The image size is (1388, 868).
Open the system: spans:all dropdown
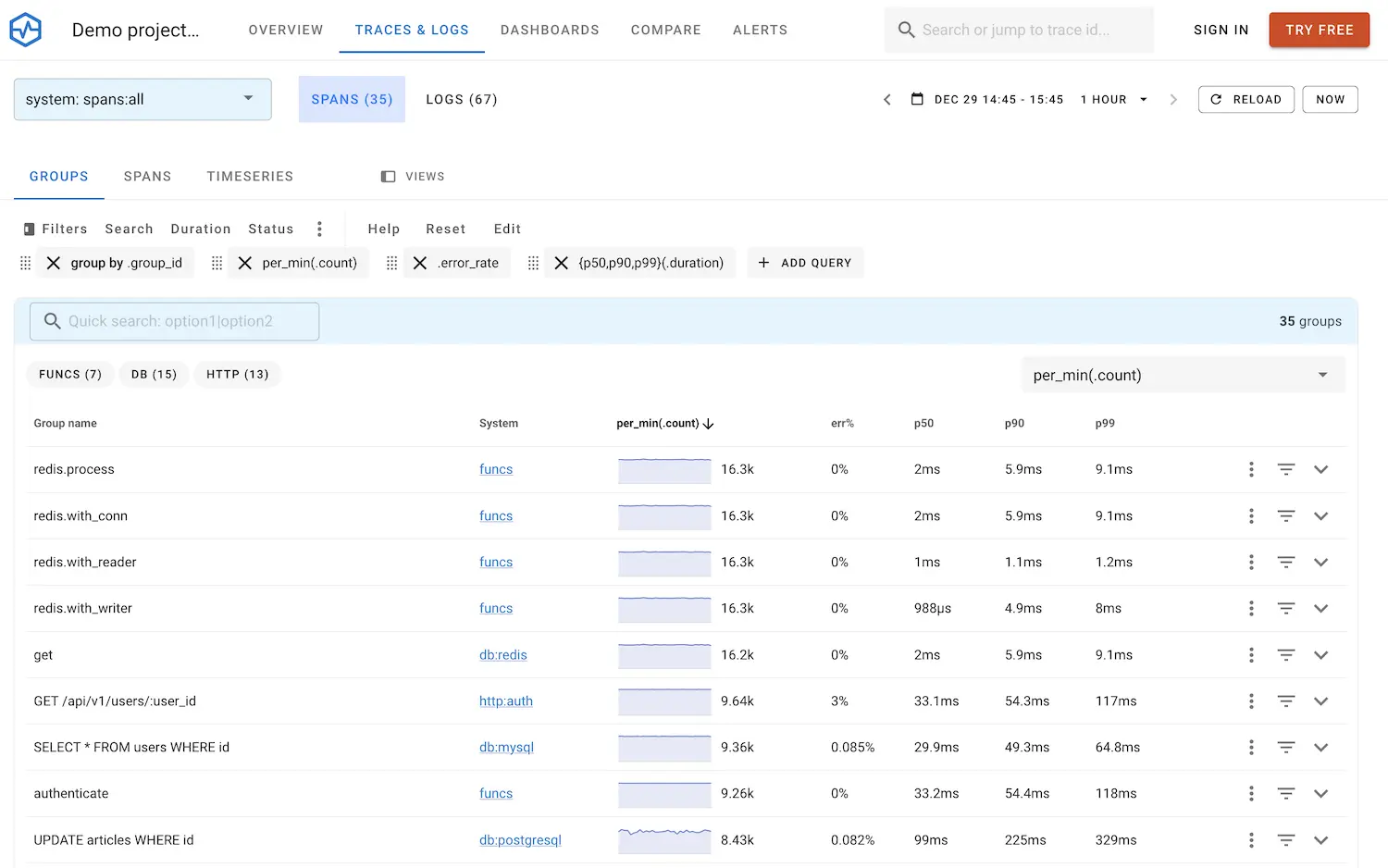pos(143,99)
